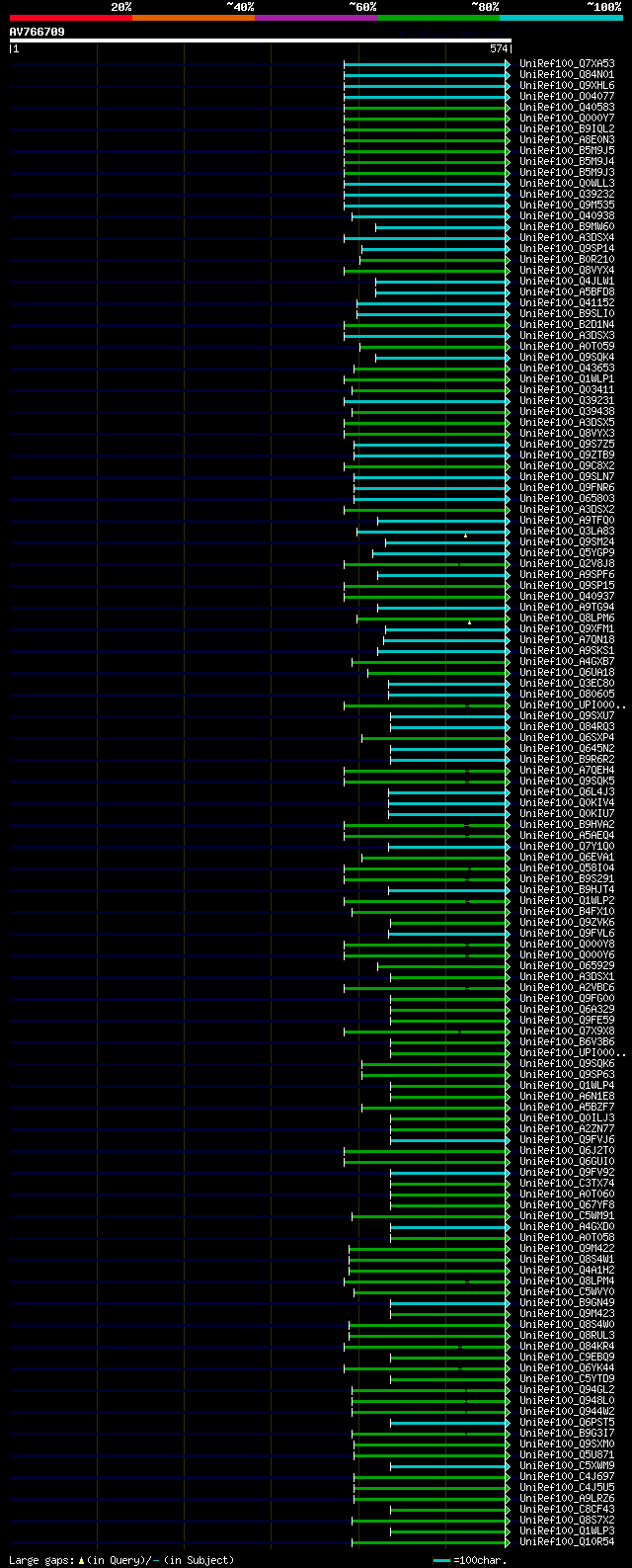
Task: Click the UniRef100_O80605 label
Action: (x=567, y=694)
